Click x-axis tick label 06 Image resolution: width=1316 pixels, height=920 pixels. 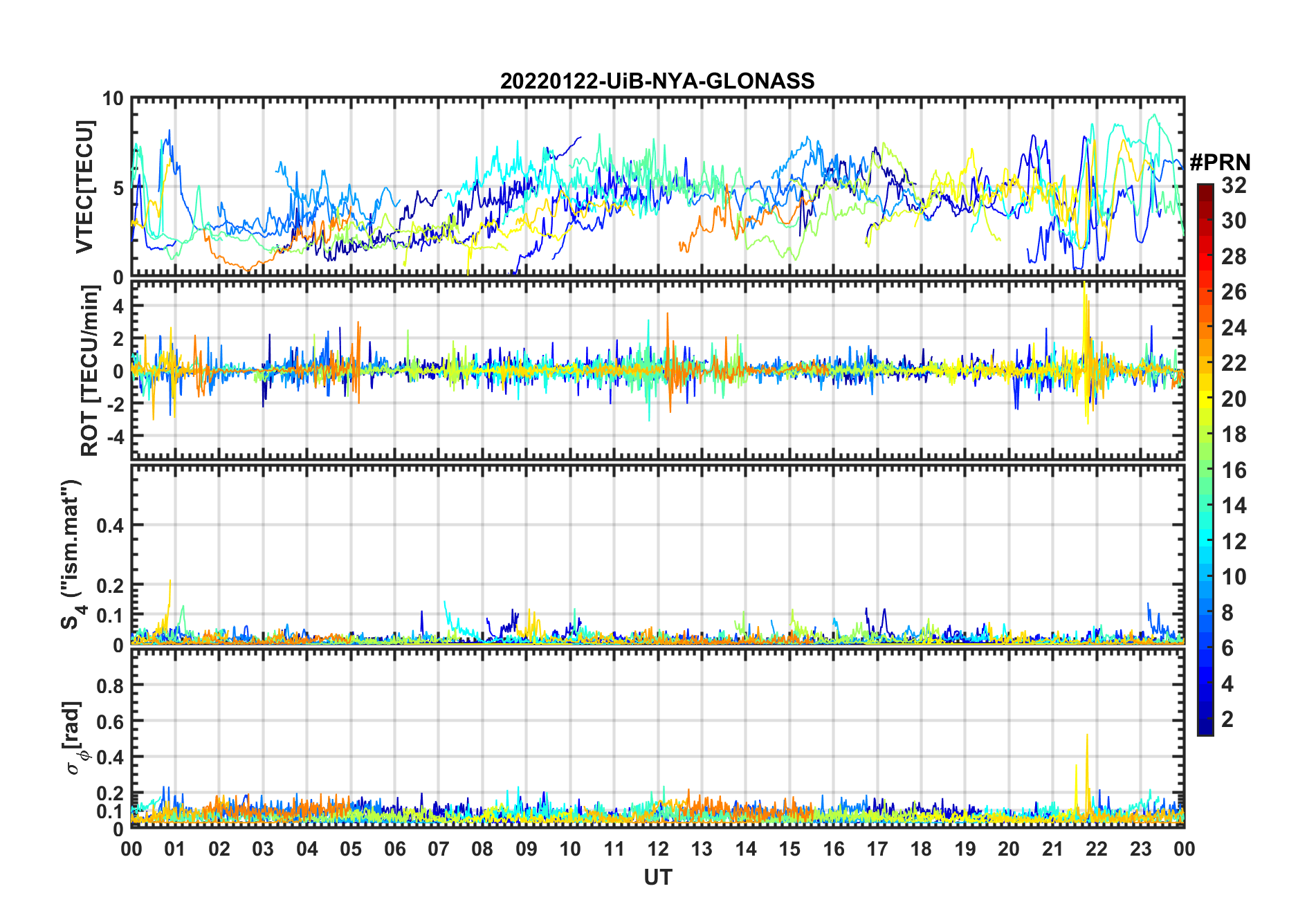pos(394,848)
